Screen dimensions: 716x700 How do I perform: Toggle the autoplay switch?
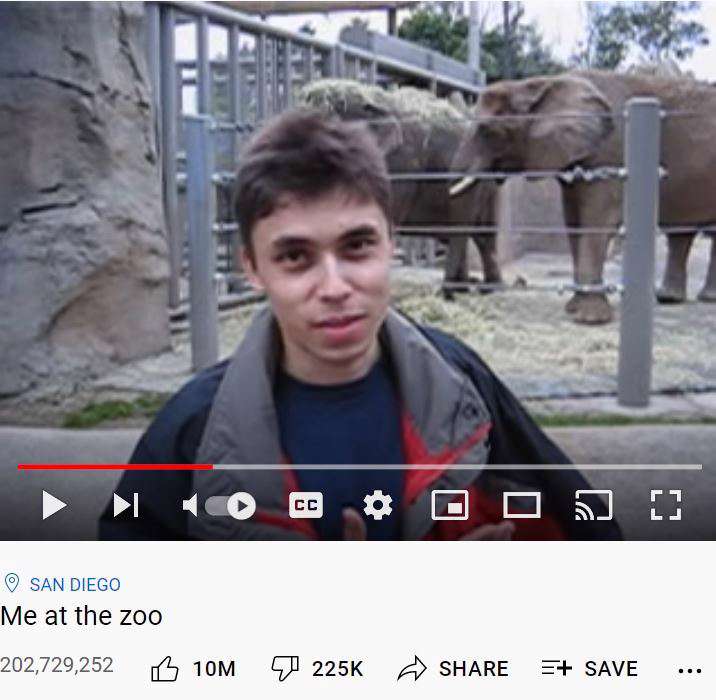[231, 505]
